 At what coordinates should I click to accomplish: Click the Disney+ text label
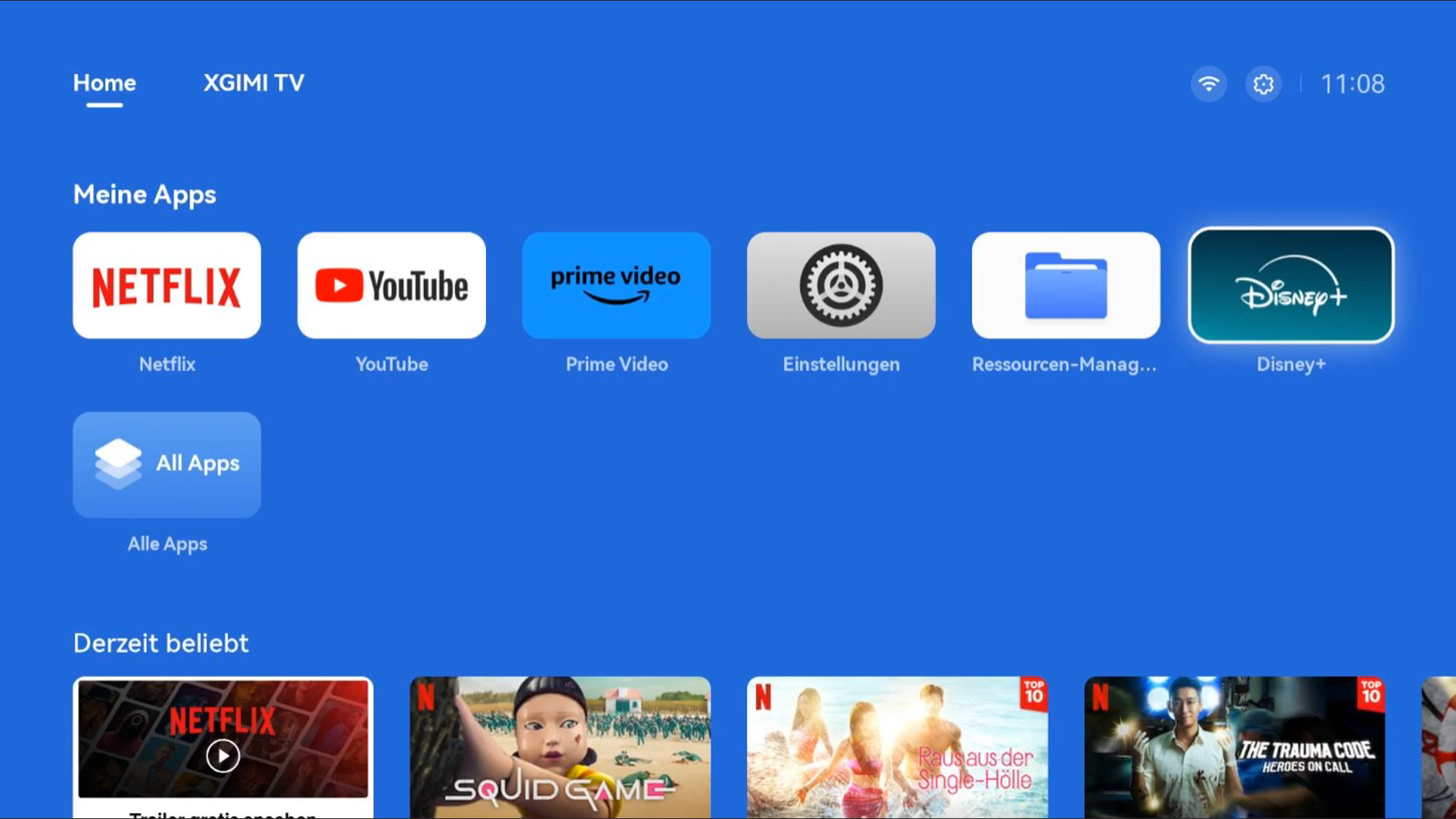pos(1291,364)
